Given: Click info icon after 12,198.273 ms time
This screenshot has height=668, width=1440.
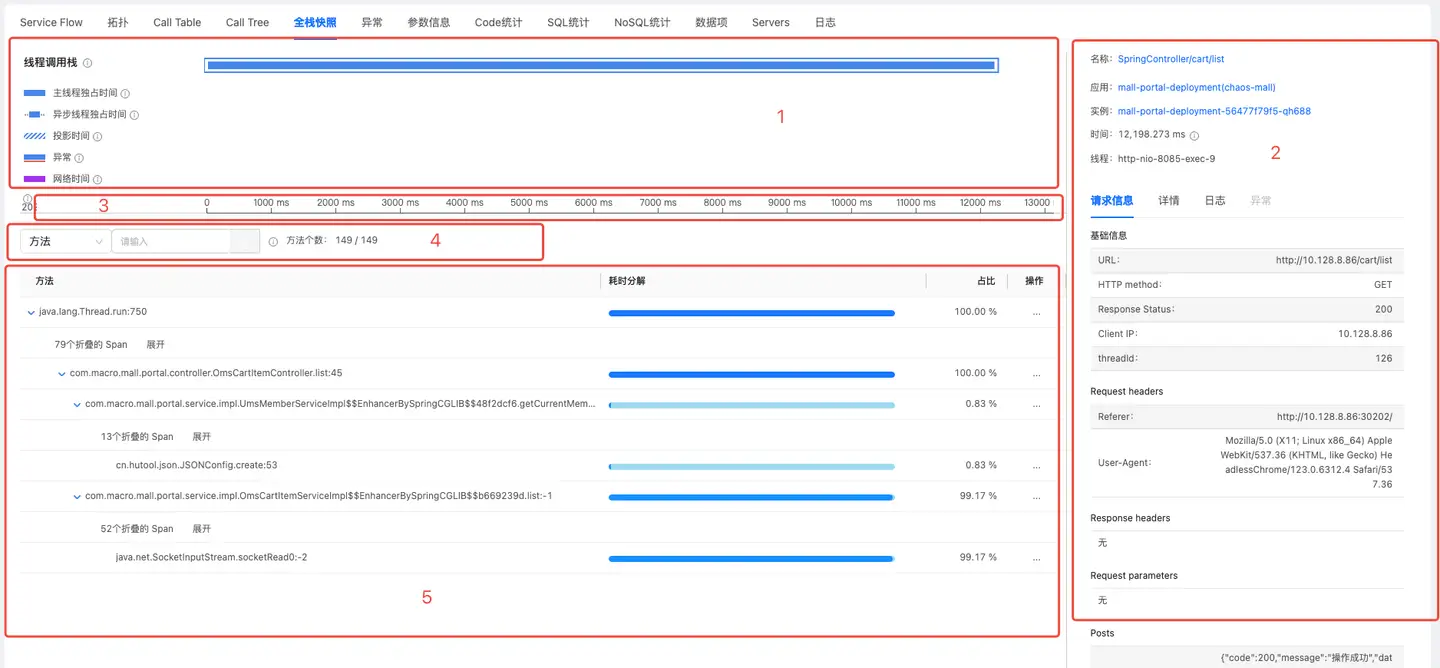Looking at the screenshot, I should pyautogui.click(x=1194, y=135).
